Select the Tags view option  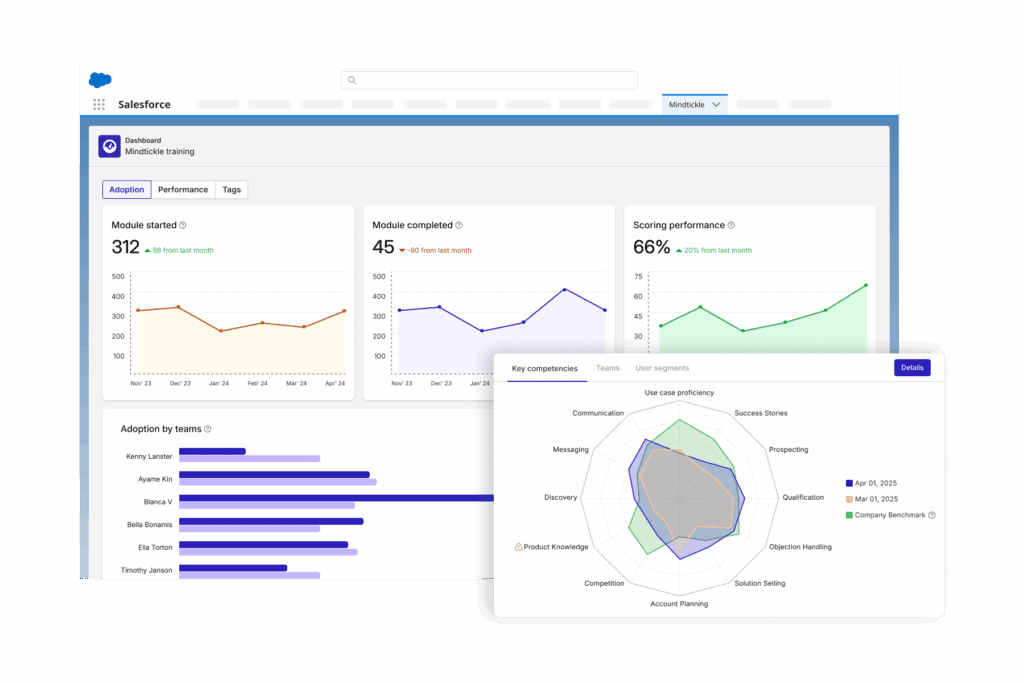click(x=232, y=189)
